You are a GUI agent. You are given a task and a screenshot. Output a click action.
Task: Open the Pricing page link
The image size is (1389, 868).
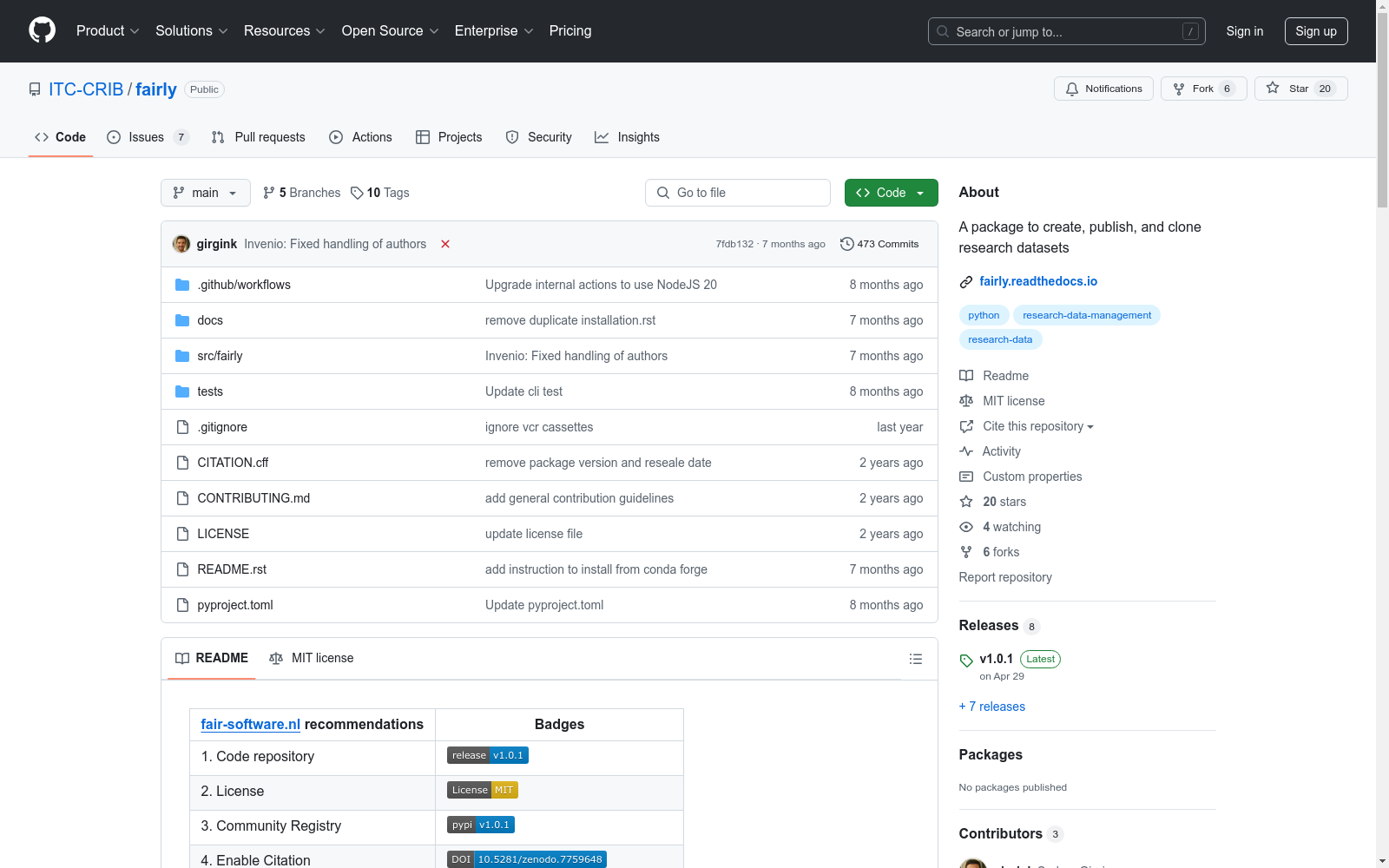click(570, 30)
